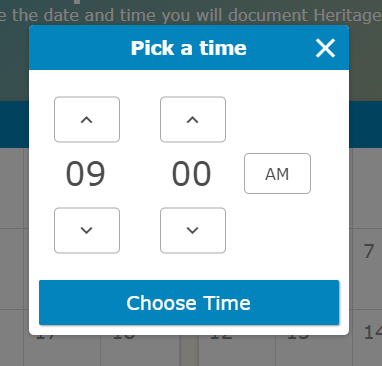382x366 pixels.
Task: Increase the hour with the up chevron
Action: click(x=87, y=119)
